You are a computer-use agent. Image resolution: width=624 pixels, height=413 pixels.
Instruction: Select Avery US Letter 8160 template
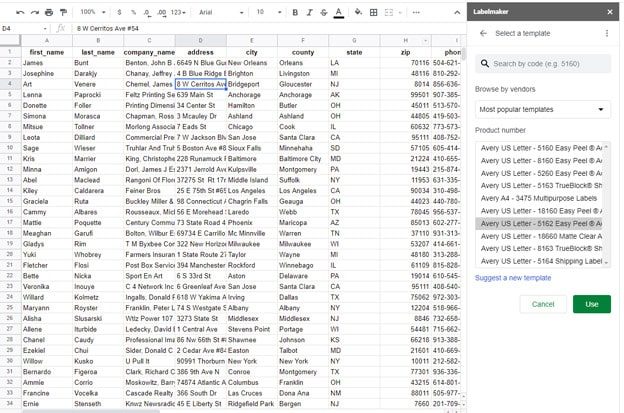pyautogui.click(x=541, y=161)
